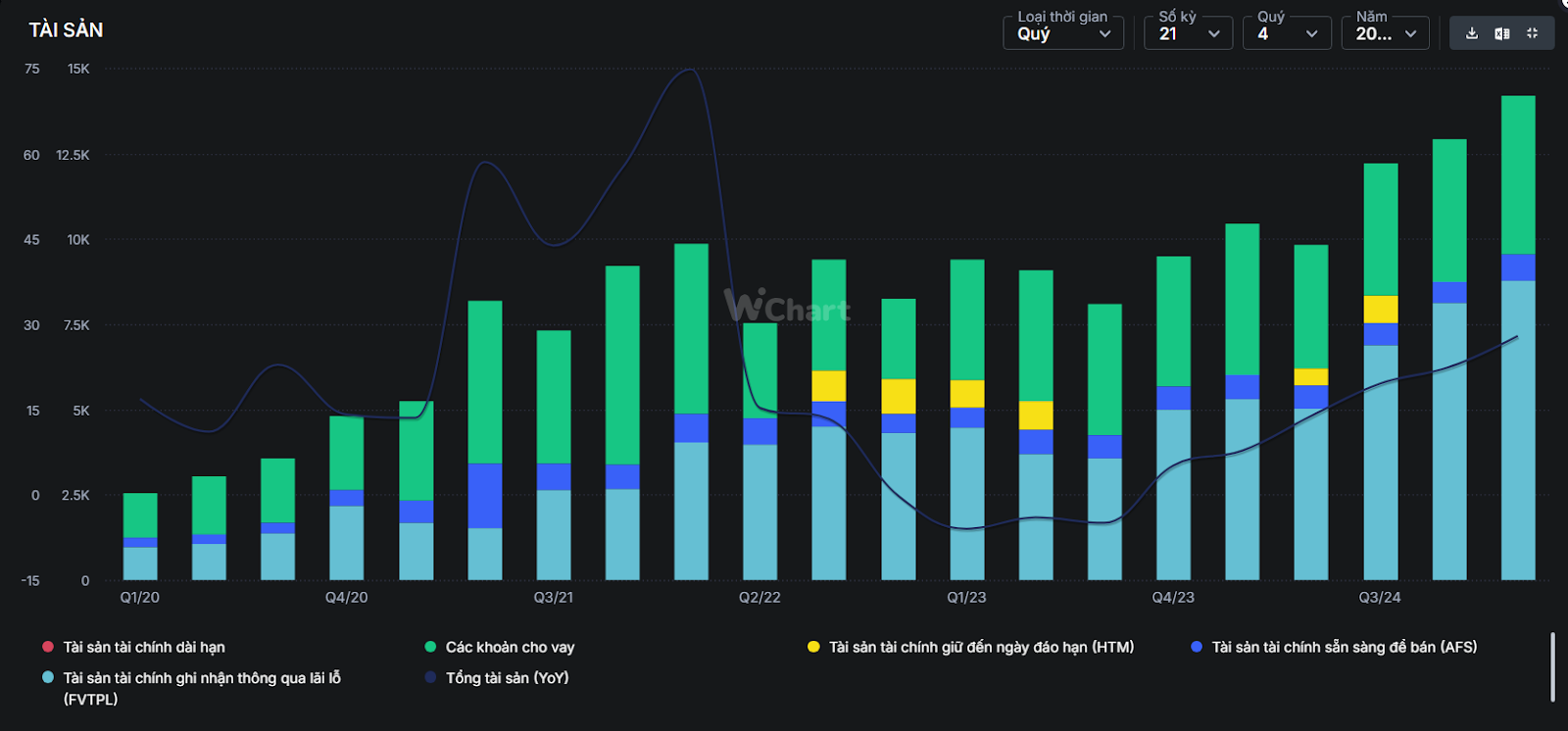
Task: Click the Q4/23 x-axis label
Action: [x=1173, y=597]
